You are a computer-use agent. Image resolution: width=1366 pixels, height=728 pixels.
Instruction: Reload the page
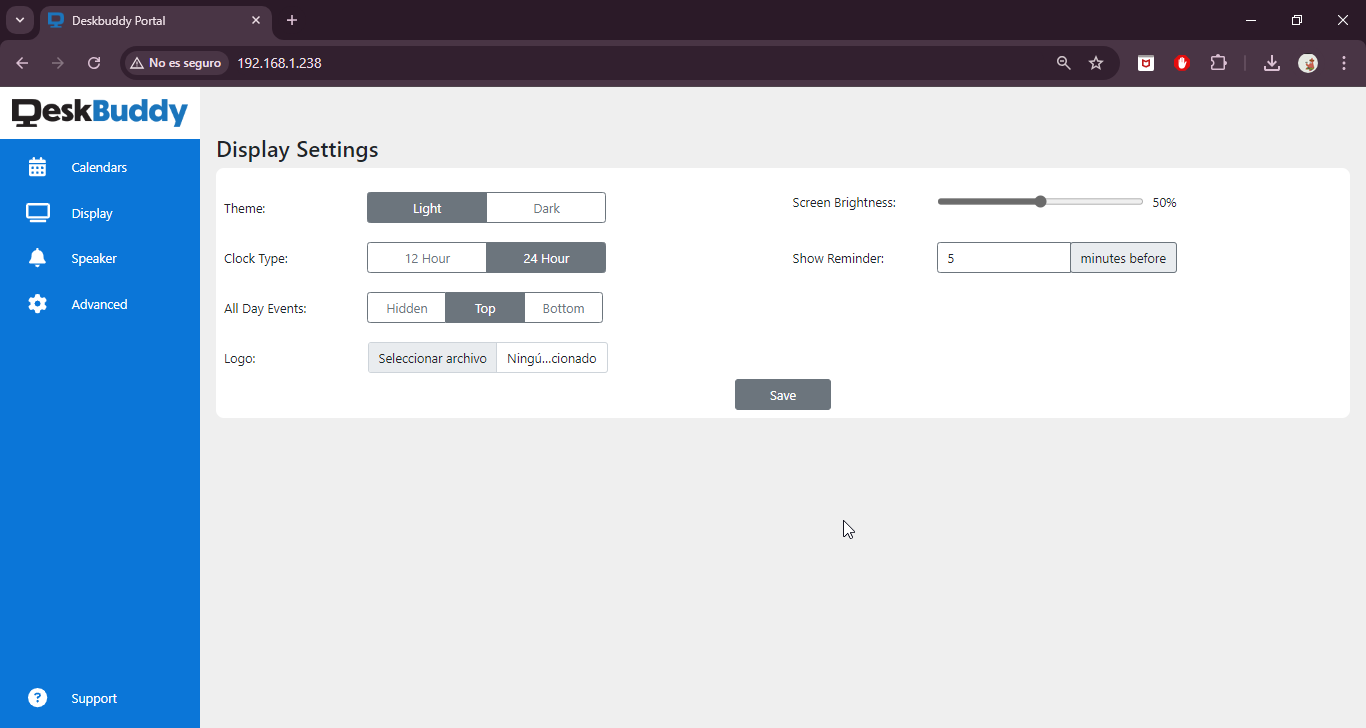94,63
